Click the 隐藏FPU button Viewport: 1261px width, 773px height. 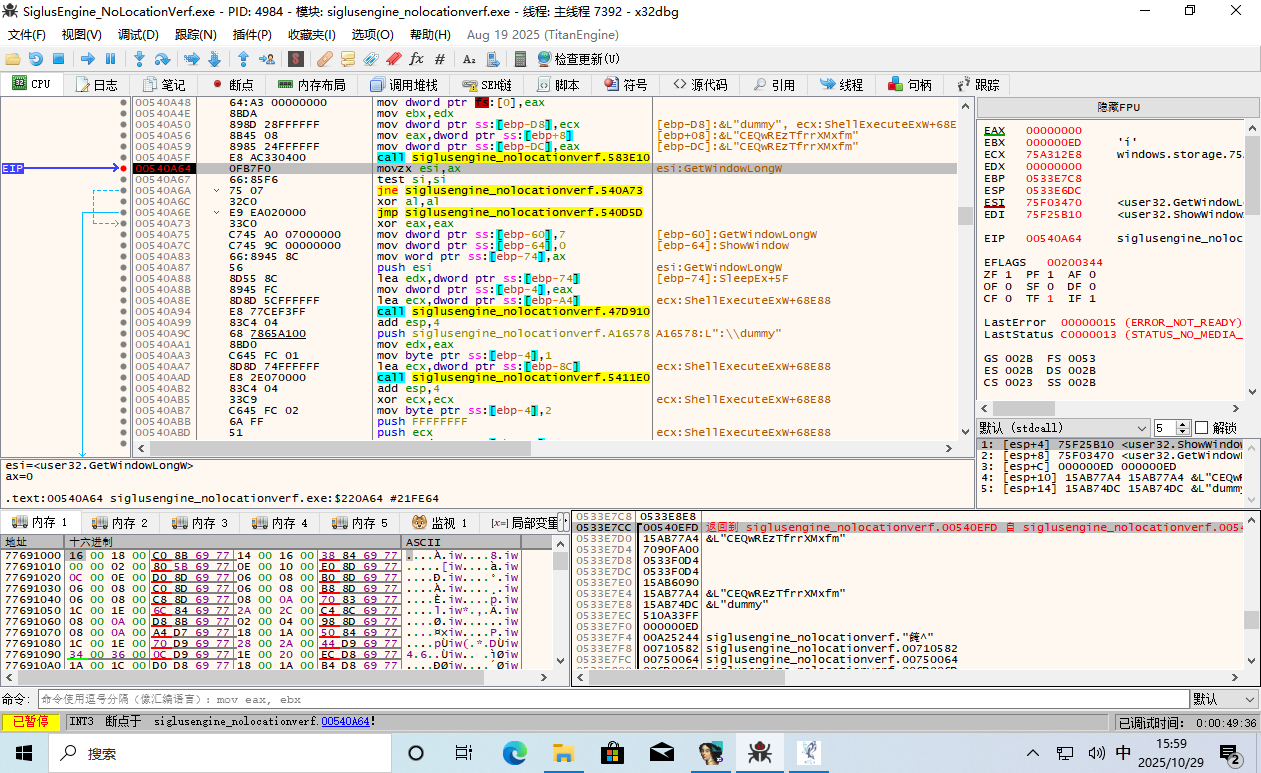tap(1118, 108)
